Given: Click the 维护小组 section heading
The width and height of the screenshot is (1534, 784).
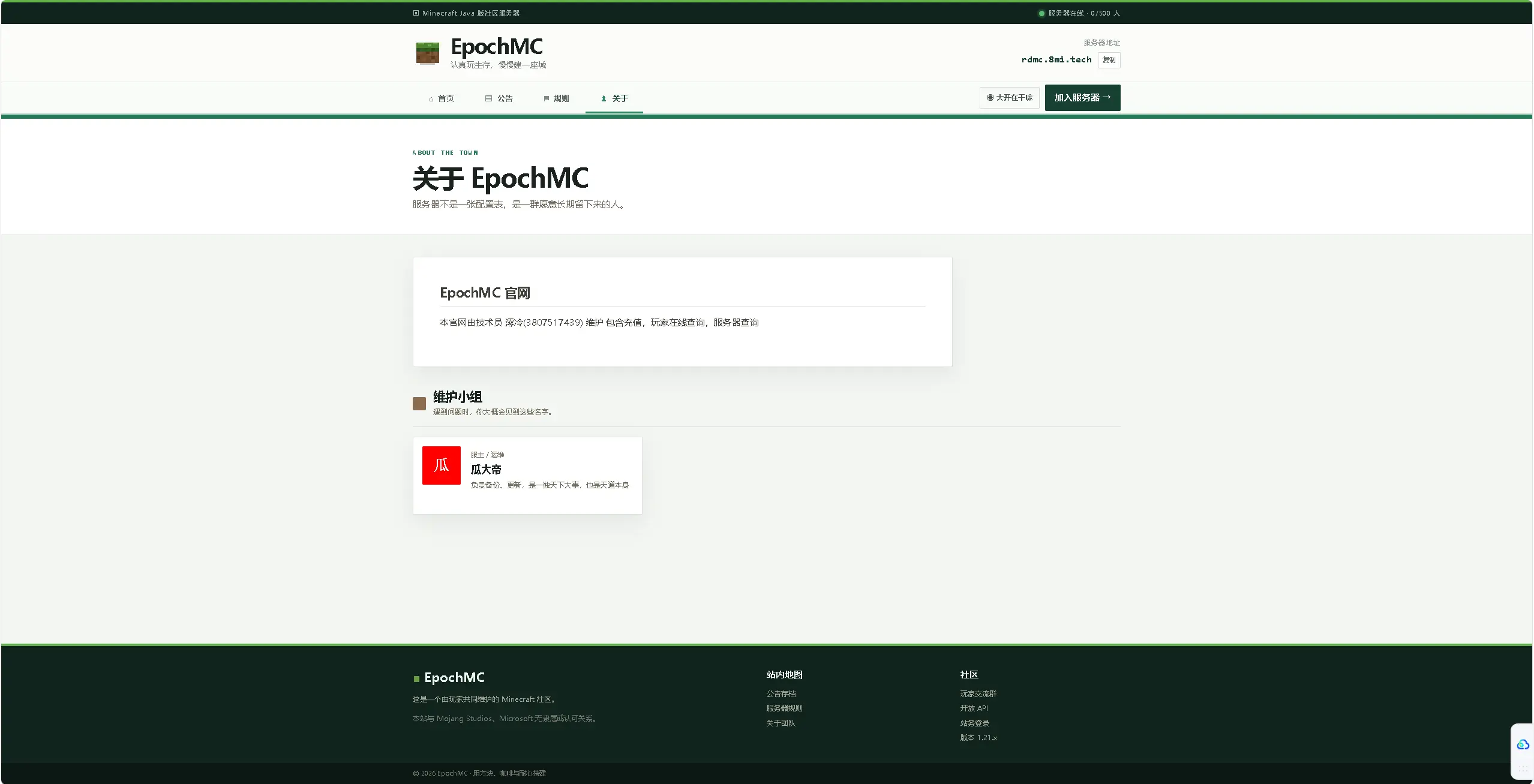Looking at the screenshot, I should 458,397.
